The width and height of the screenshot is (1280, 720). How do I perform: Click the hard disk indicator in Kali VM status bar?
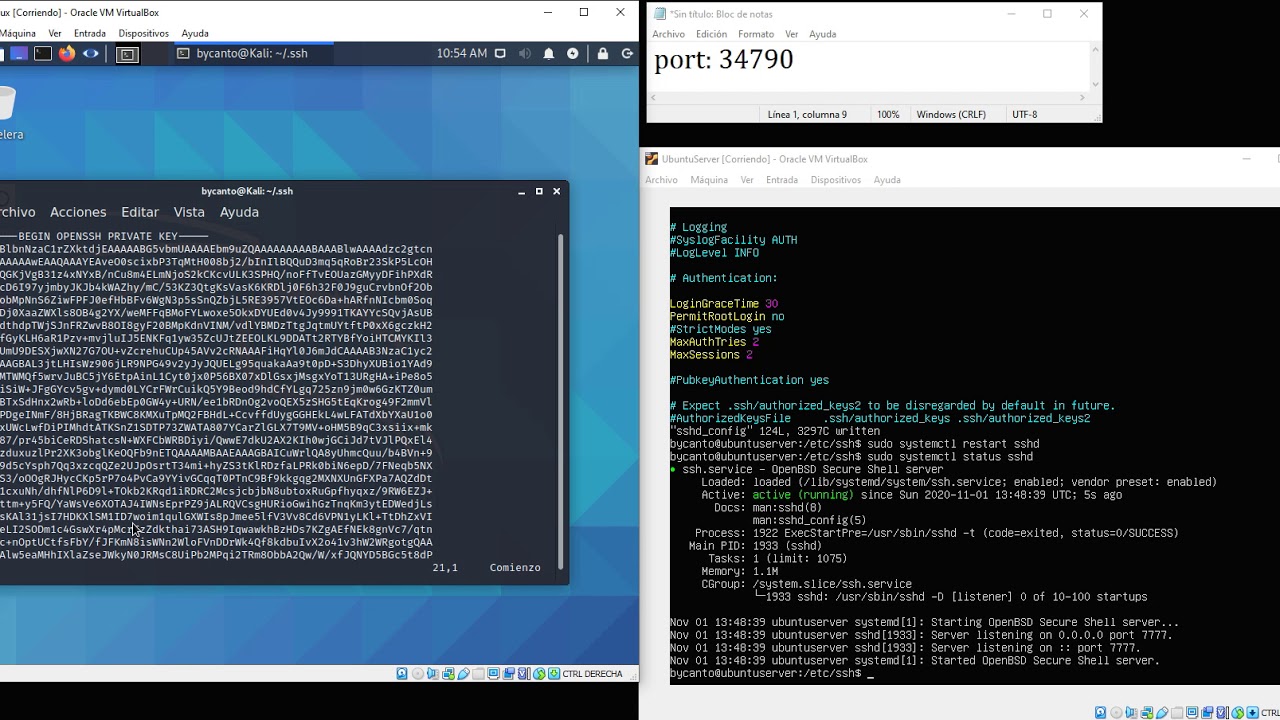pyautogui.click(x=402, y=674)
